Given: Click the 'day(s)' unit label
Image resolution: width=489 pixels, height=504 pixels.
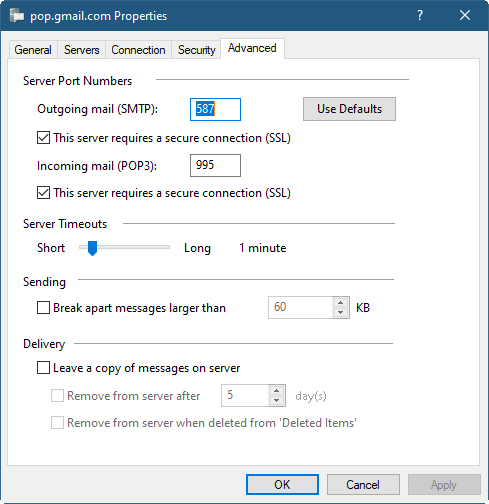Looking at the screenshot, I should [311, 396].
